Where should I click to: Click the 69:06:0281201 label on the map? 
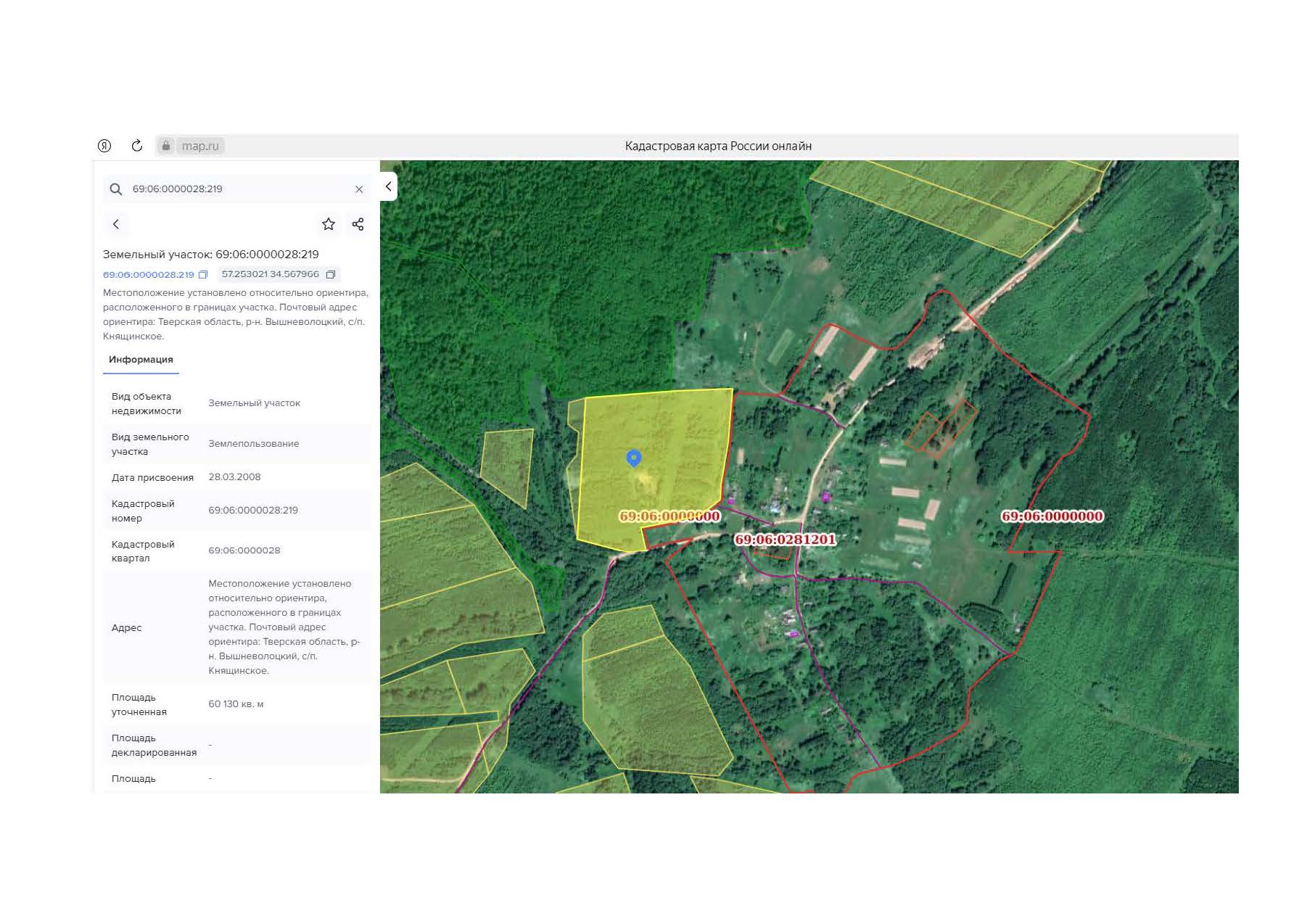click(786, 540)
